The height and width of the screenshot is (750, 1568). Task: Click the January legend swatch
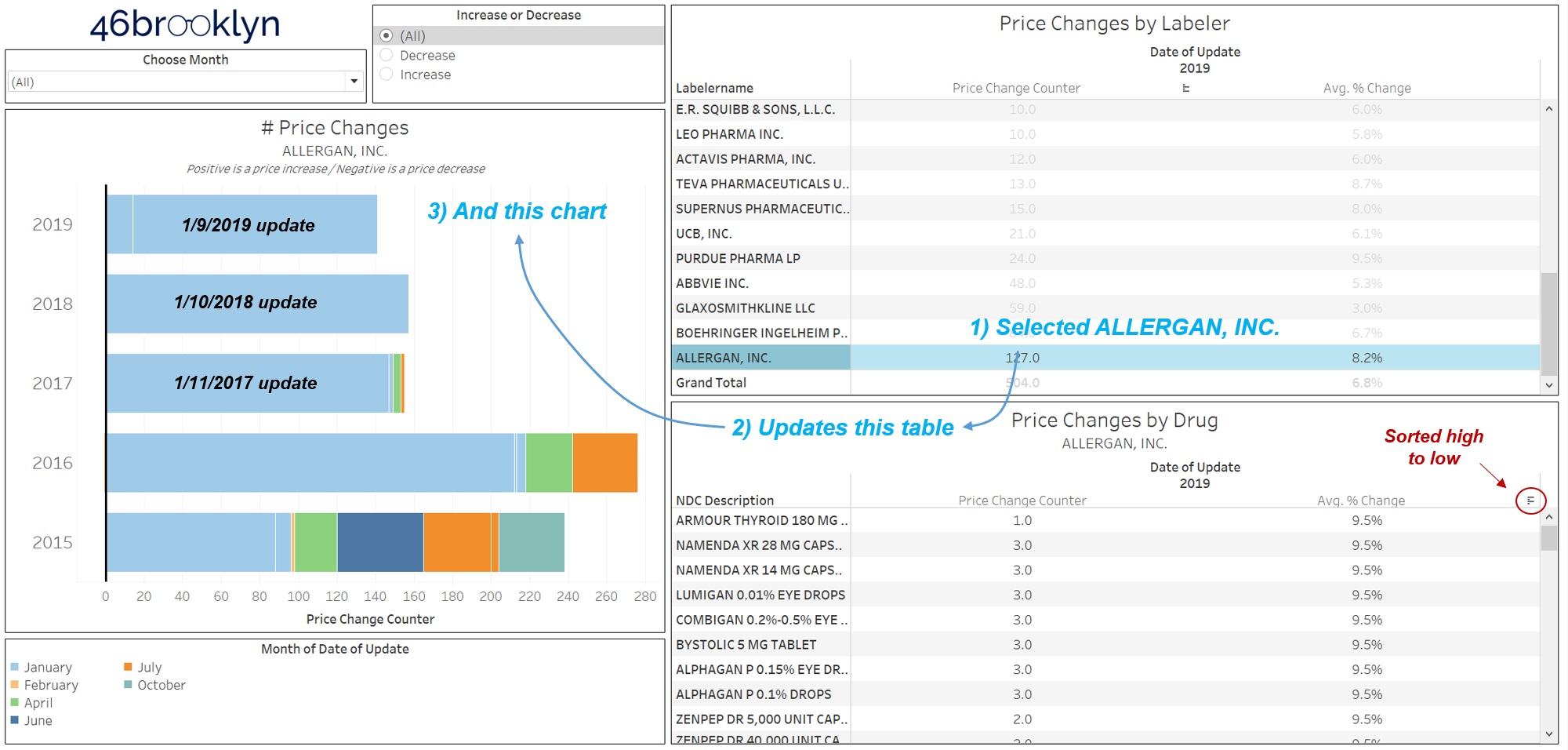15,667
